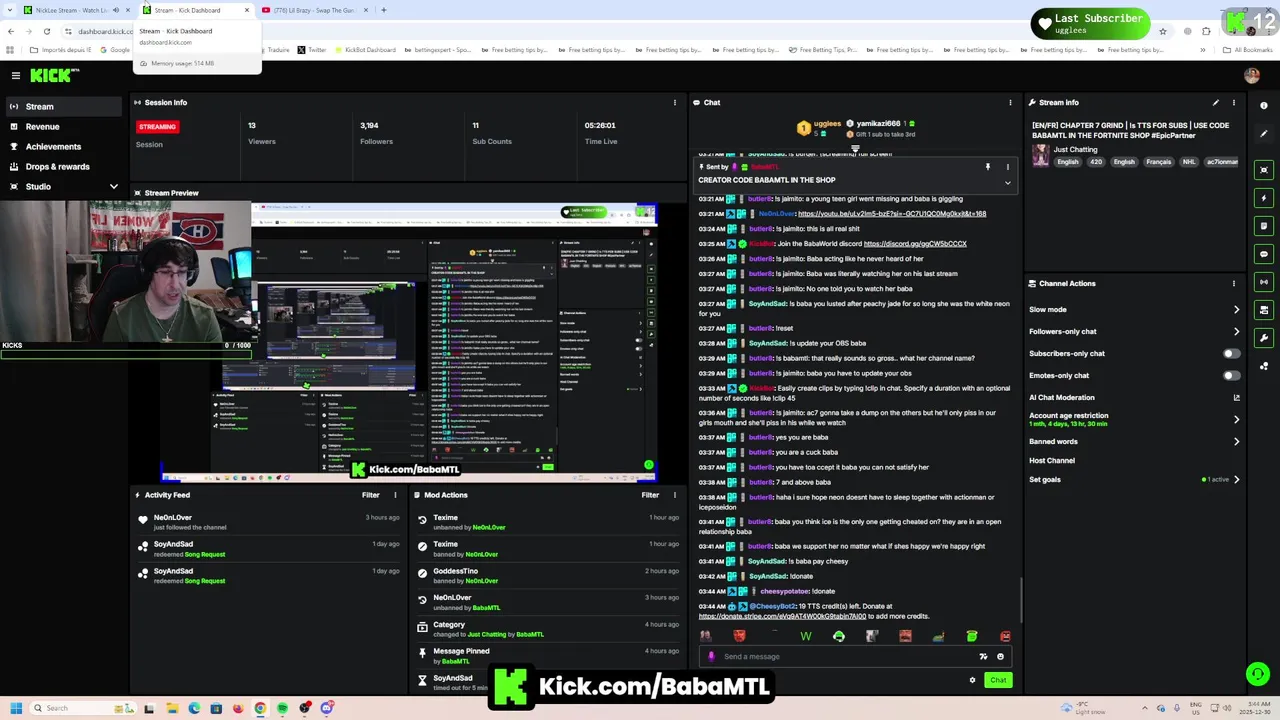The image size is (1280, 720).
Task: Open new browser tab
Action: (384, 10)
